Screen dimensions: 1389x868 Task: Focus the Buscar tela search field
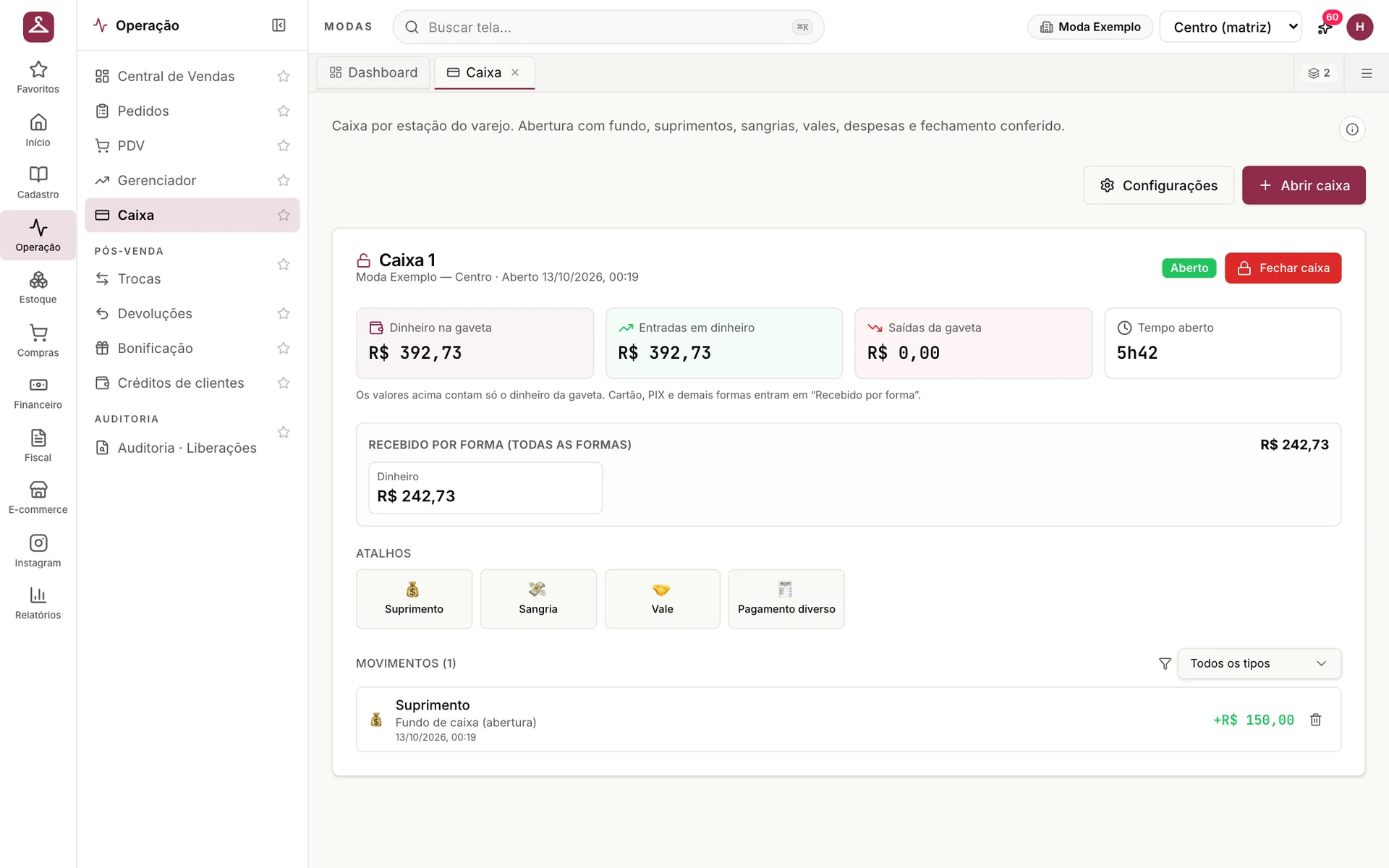[x=608, y=27]
